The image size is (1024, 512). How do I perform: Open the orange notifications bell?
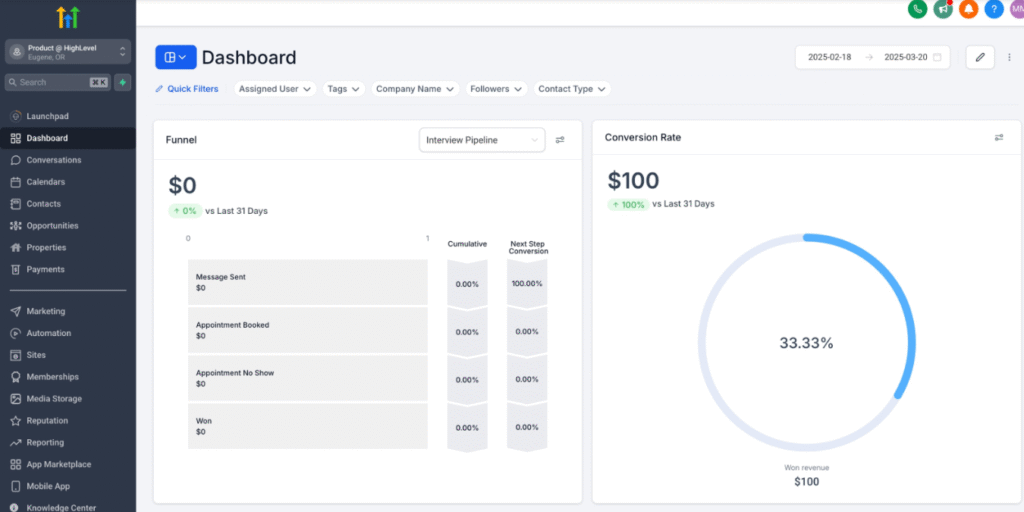point(968,8)
